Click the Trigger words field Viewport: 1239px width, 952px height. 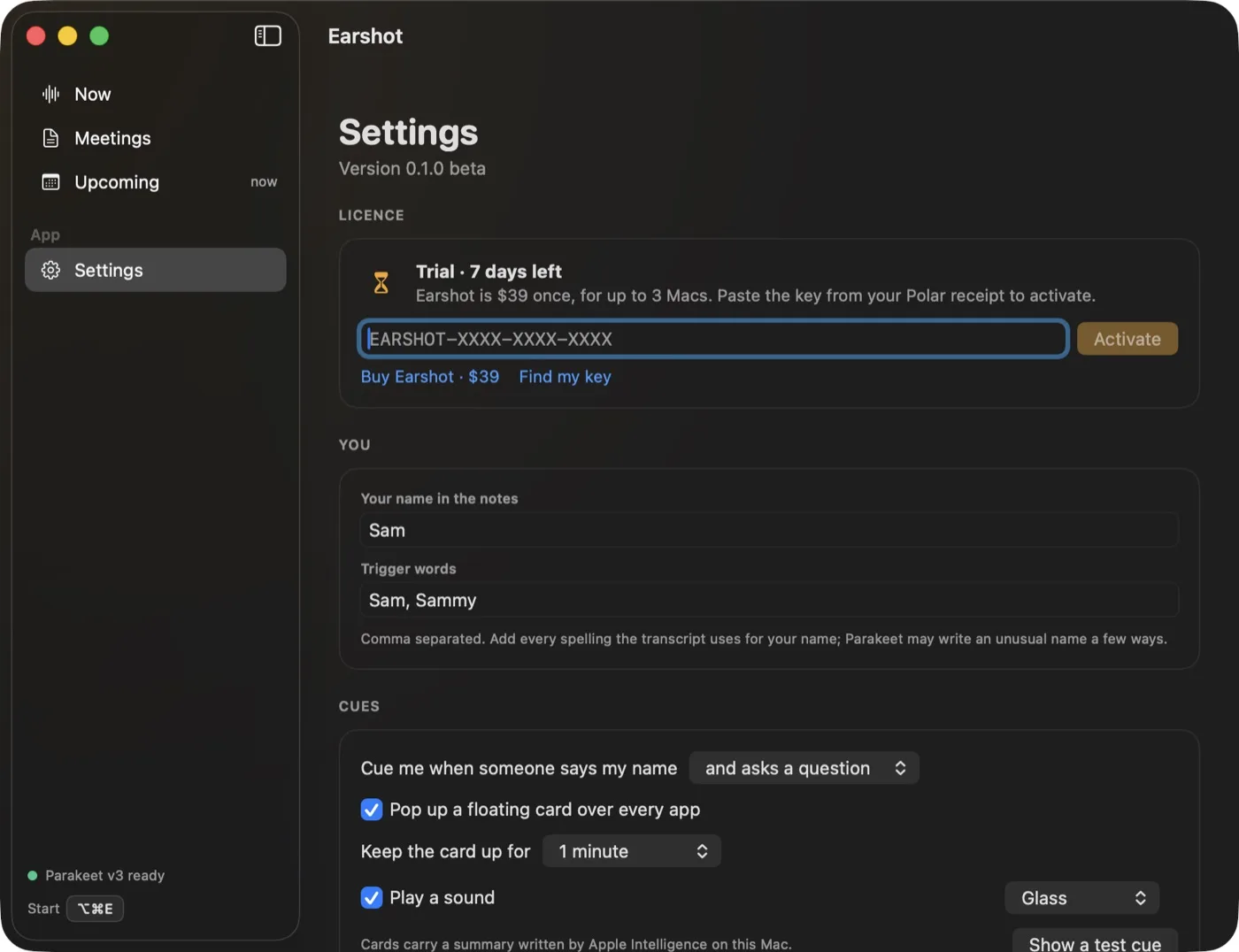769,600
